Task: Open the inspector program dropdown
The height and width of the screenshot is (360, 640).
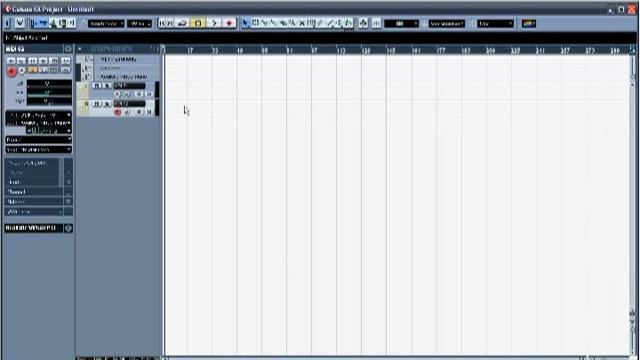Action: point(38,150)
